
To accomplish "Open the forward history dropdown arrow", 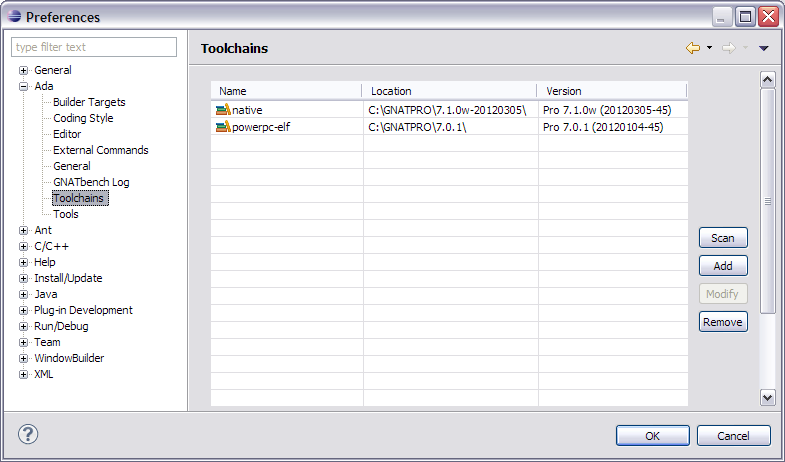I will (745, 48).
